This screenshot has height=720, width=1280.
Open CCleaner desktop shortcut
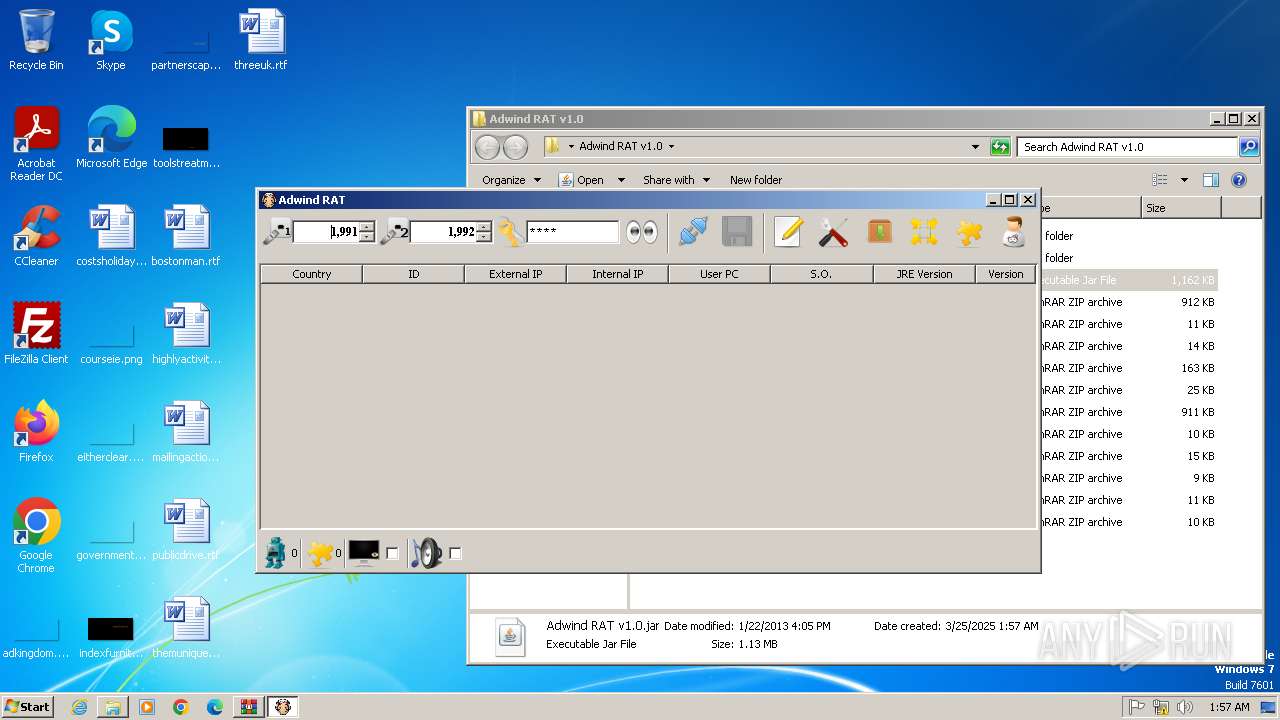pyautogui.click(x=36, y=236)
